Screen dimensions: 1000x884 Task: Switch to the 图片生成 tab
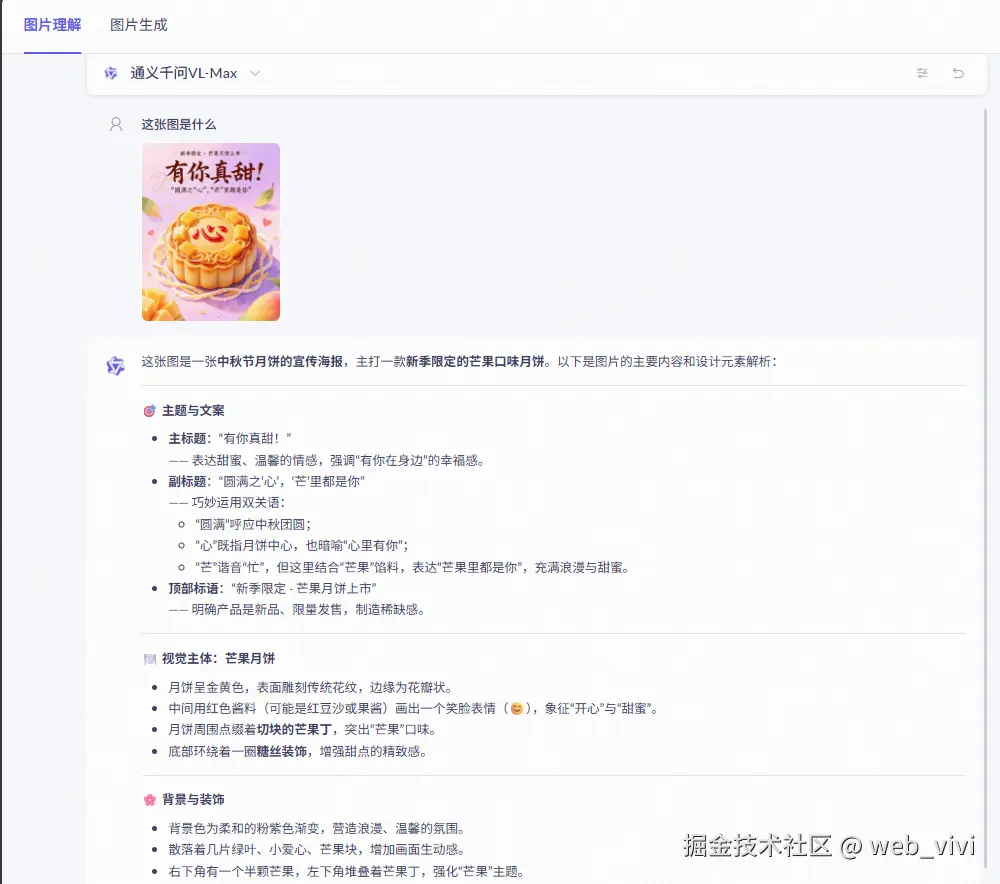138,25
